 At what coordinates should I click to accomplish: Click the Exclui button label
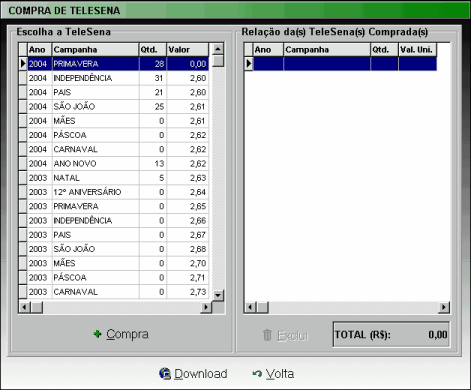click(292, 335)
